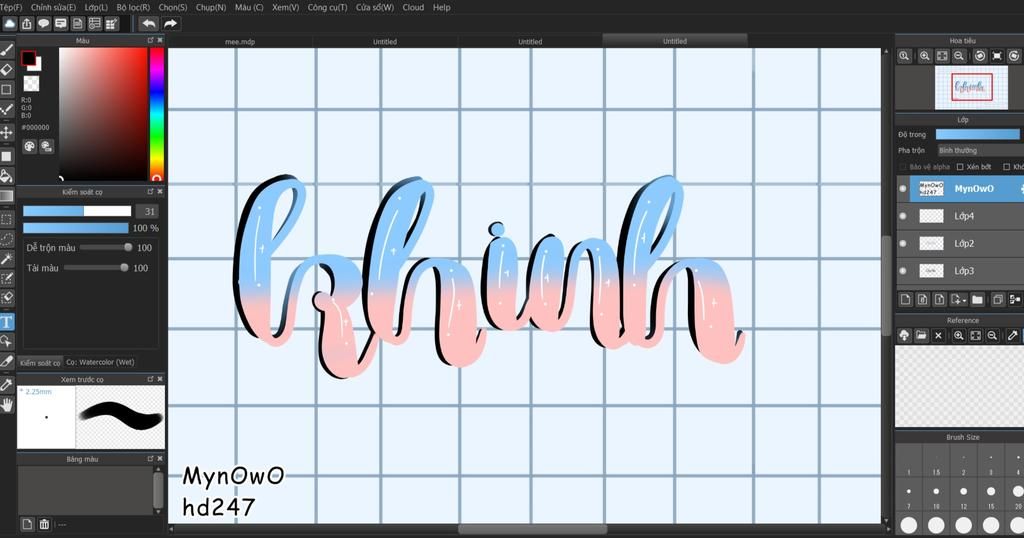Viewport: 1024px width, 538px height.
Task: Click the reference panel X clear icon
Action: click(x=938, y=336)
